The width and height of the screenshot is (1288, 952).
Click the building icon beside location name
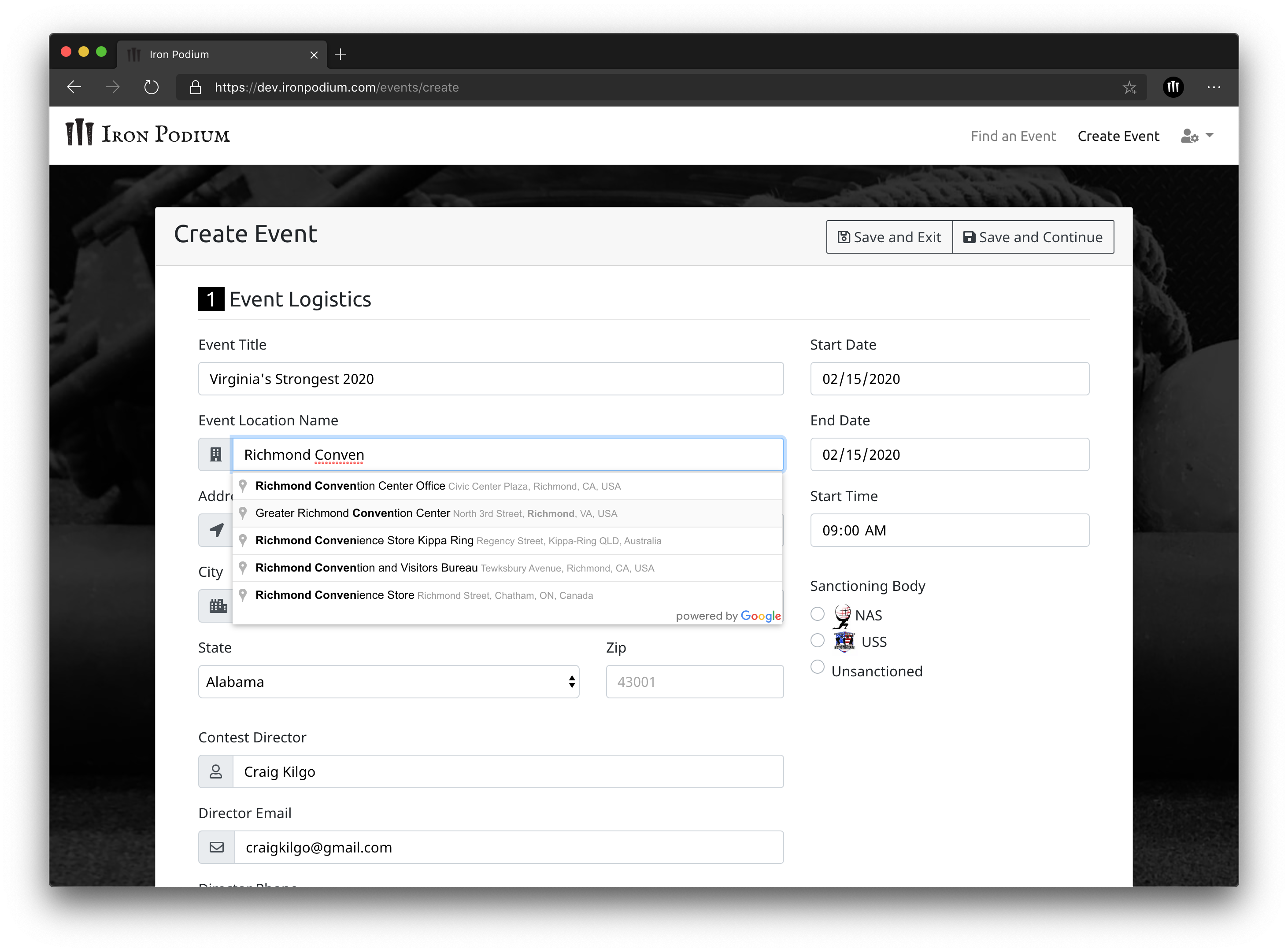(x=216, y=455)
